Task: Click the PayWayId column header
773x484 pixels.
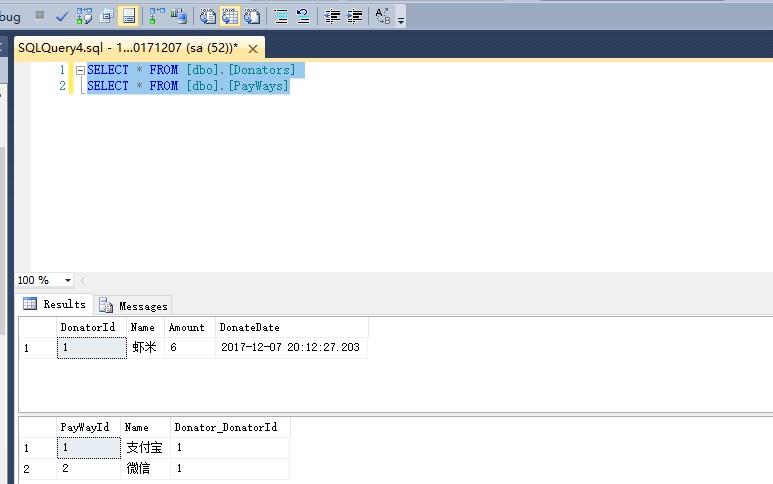Action: [x=88, y=427]
